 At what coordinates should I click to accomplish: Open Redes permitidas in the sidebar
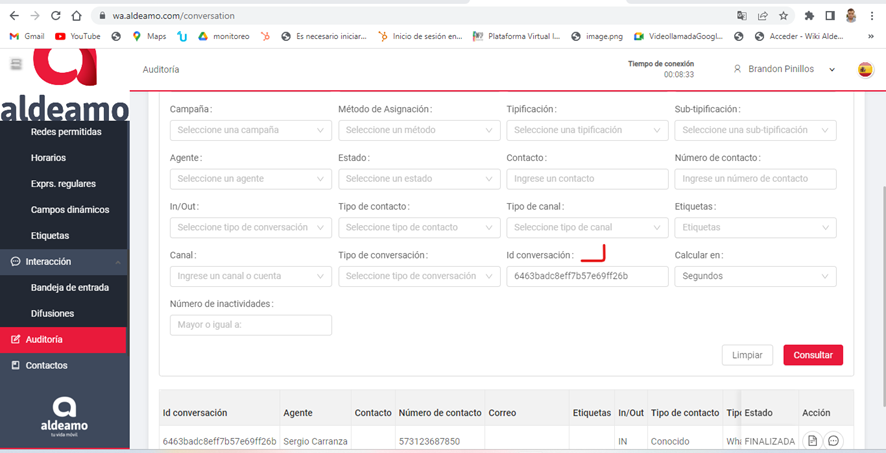66,132
